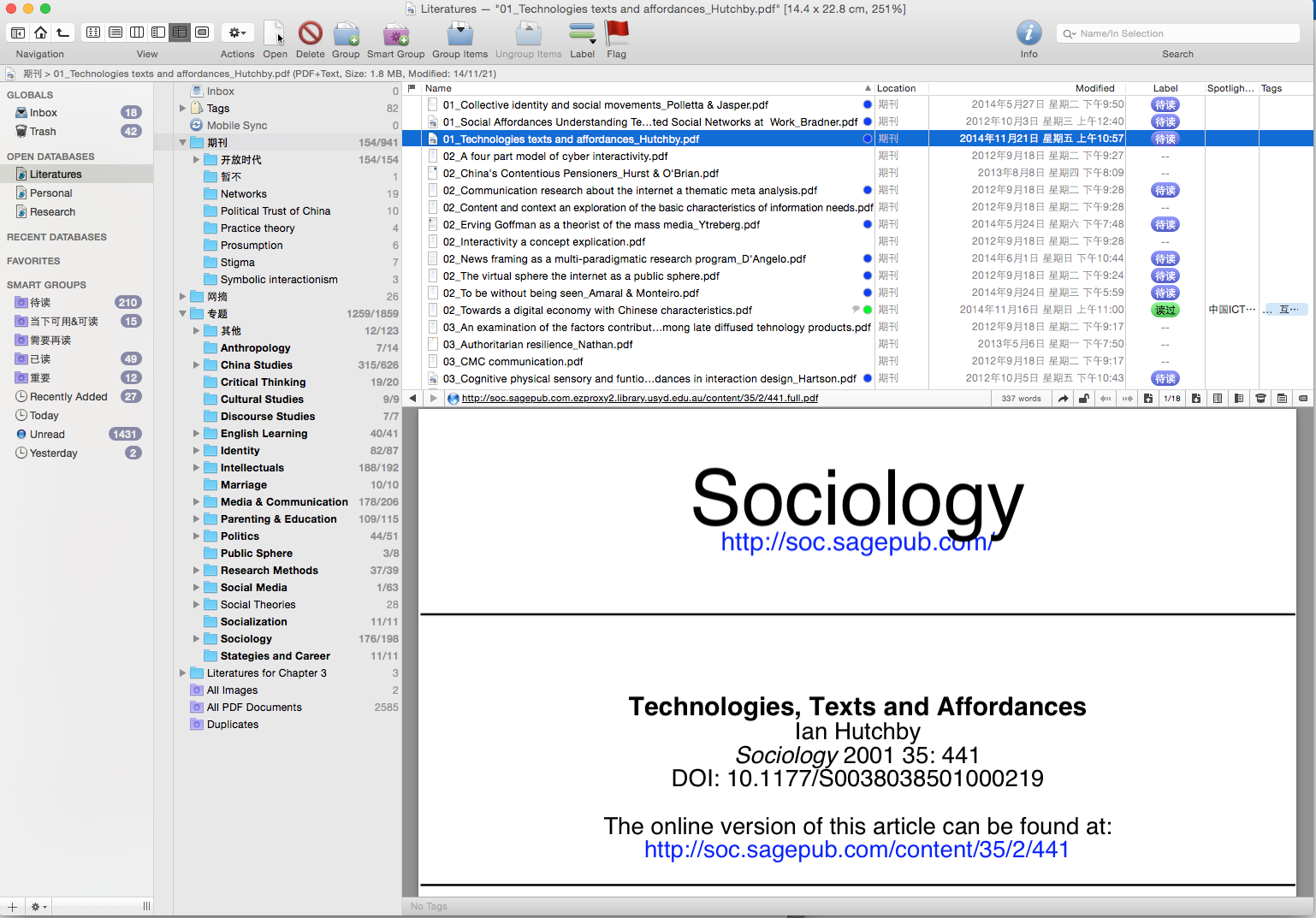This screenshot has height=918, width=1316.
Task: Switch to list view in View group
Action: pyautogui.click(x=116, y=33)
